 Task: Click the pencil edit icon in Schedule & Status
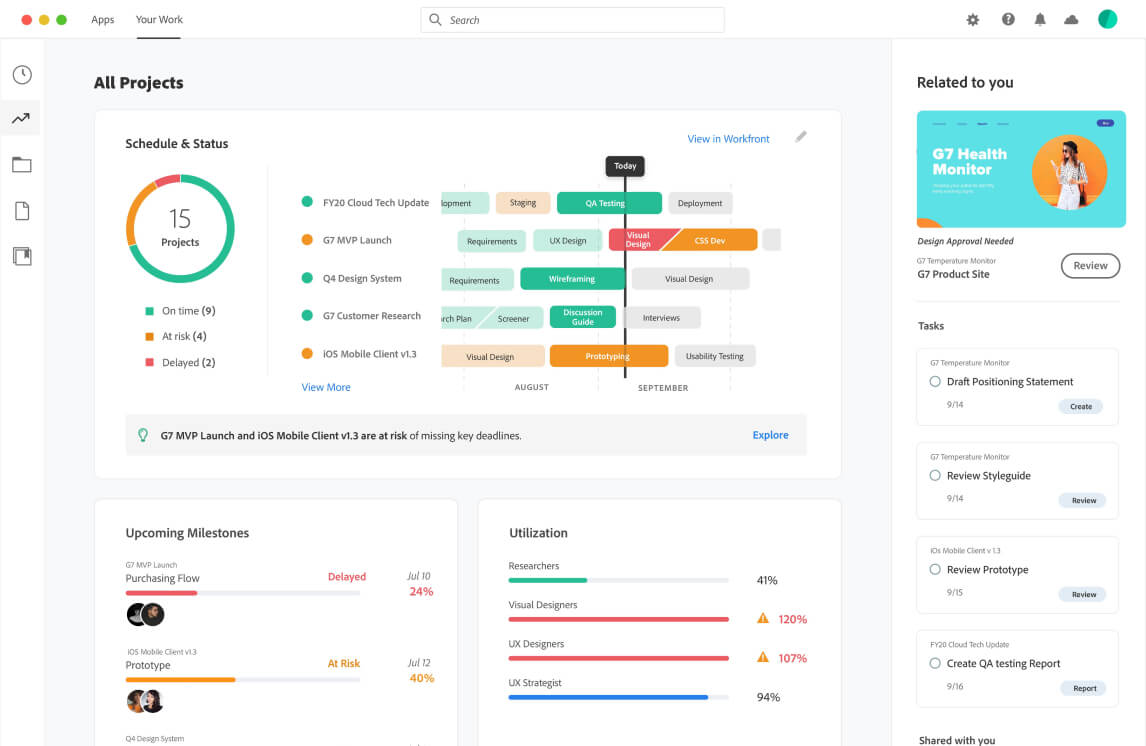(801, 137)
